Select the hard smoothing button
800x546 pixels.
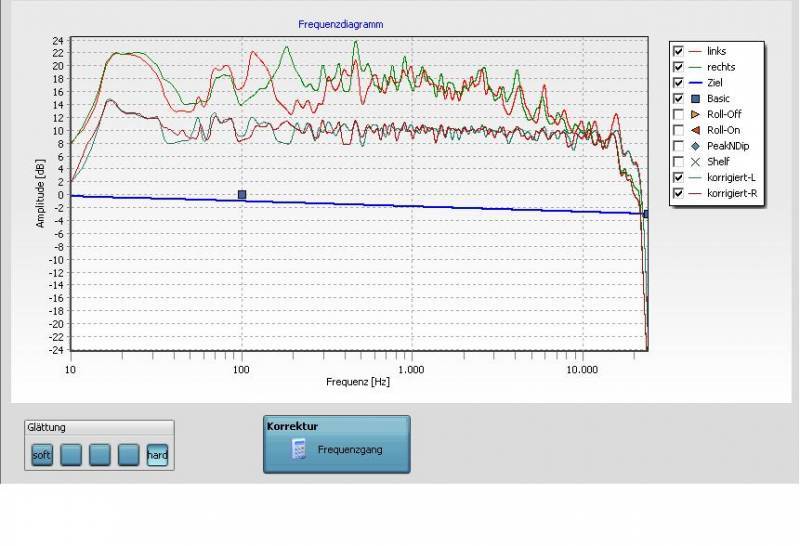158,455
